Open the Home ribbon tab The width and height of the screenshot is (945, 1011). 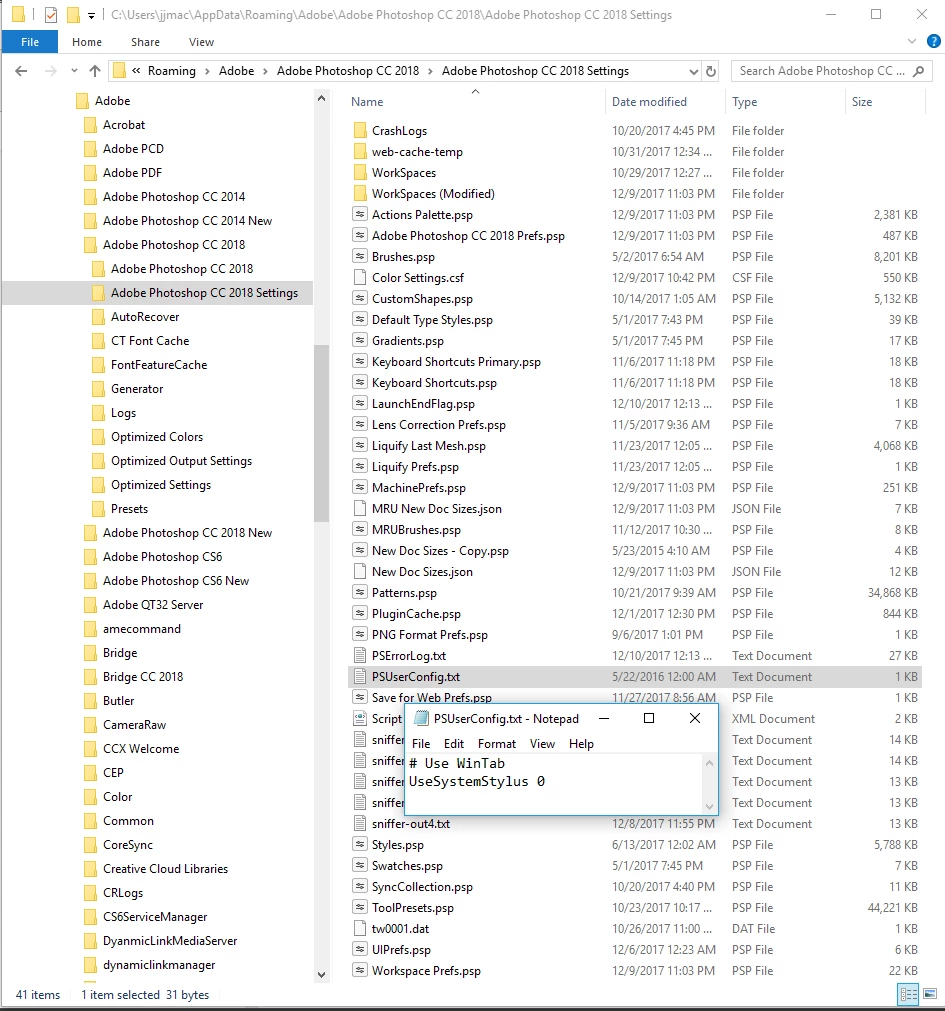[x=87, y=42]
